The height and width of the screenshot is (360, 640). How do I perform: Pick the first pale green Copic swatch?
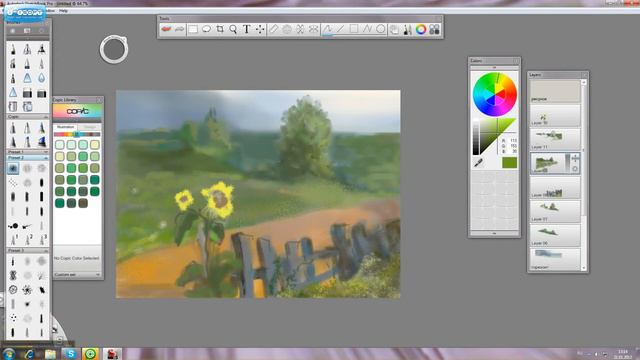(x=60, y=144)
